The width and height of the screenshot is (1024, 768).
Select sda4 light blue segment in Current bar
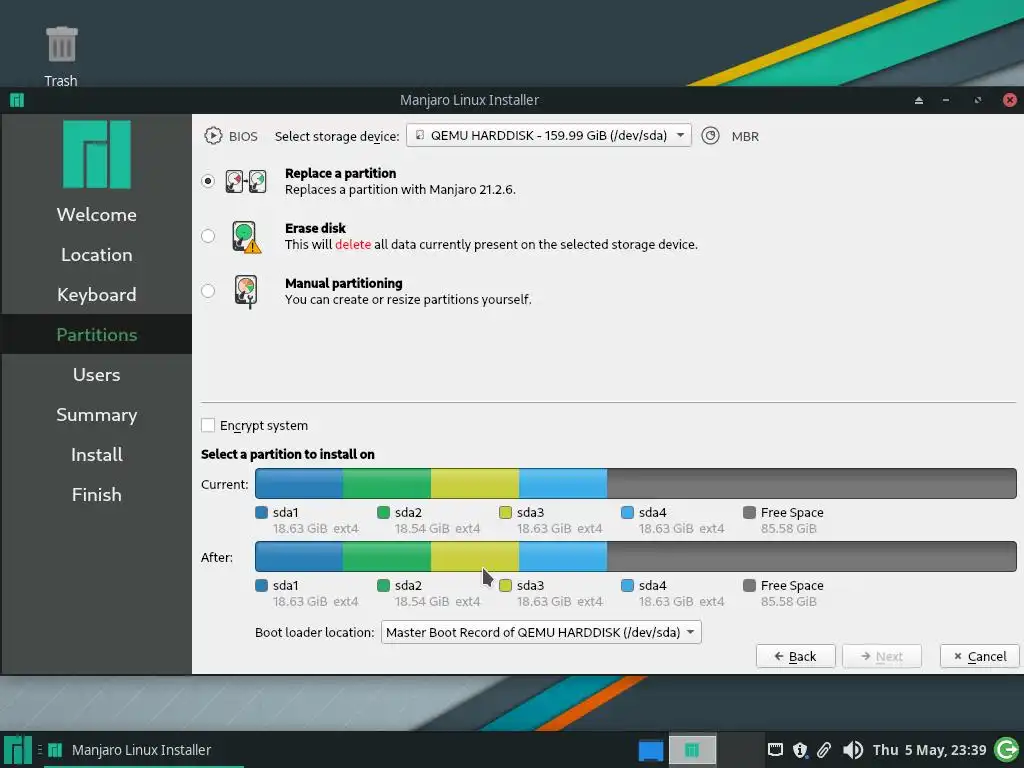[563, 483]
